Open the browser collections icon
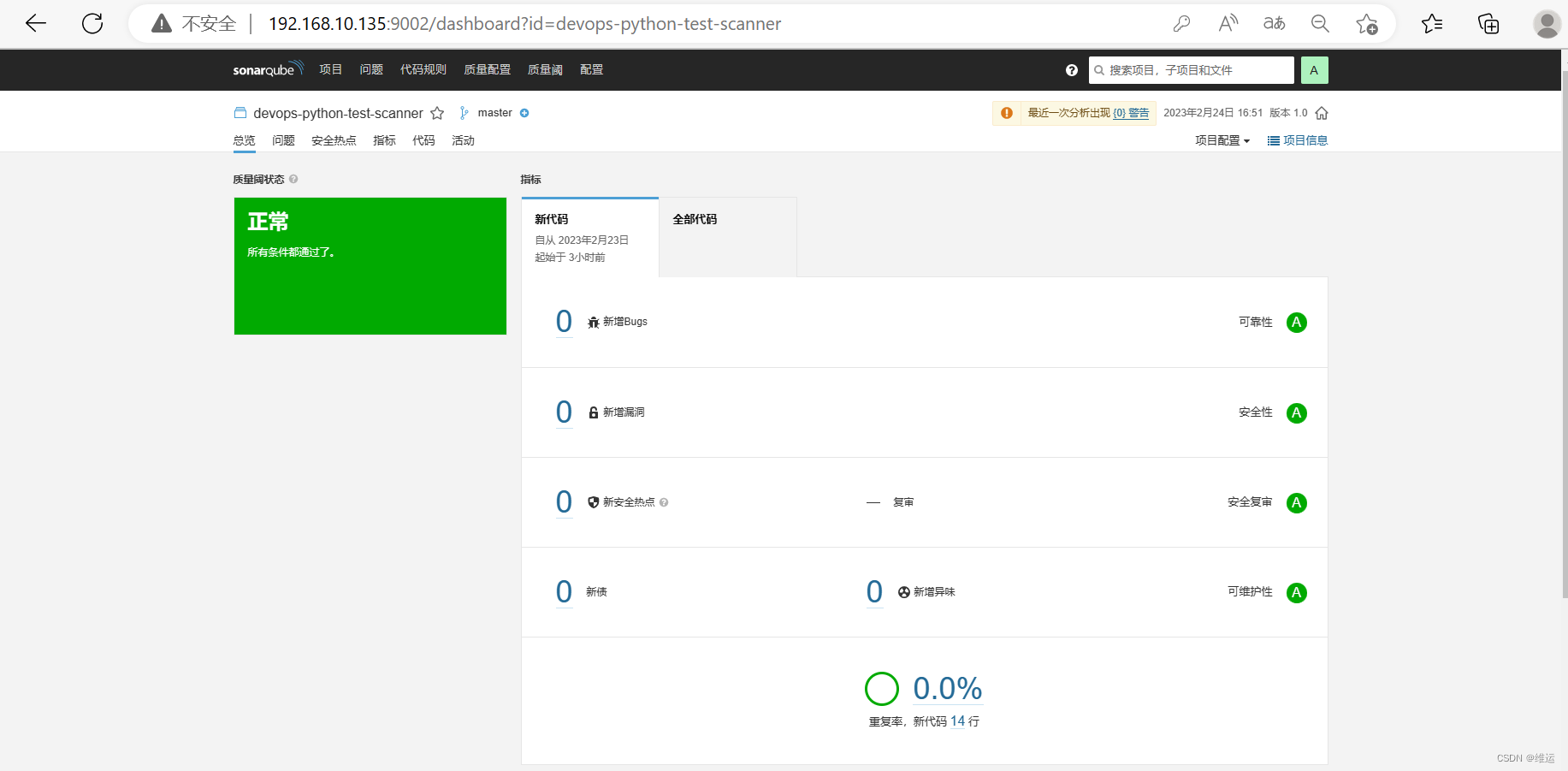Screen dimensions: 1568x771 click(1488, 24)
